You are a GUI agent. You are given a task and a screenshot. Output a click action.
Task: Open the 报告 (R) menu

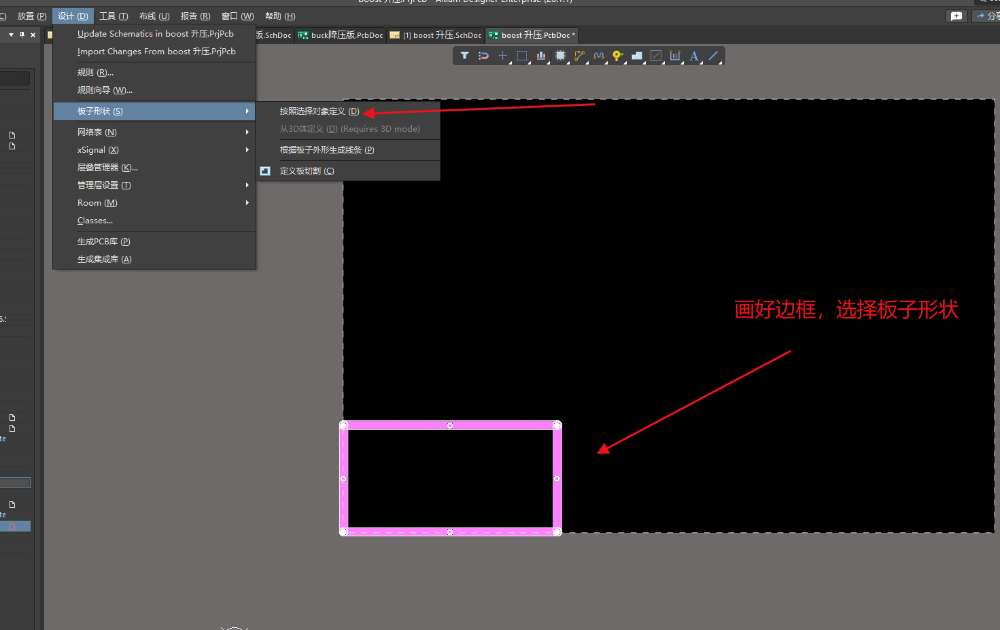[x=195, y=16]
